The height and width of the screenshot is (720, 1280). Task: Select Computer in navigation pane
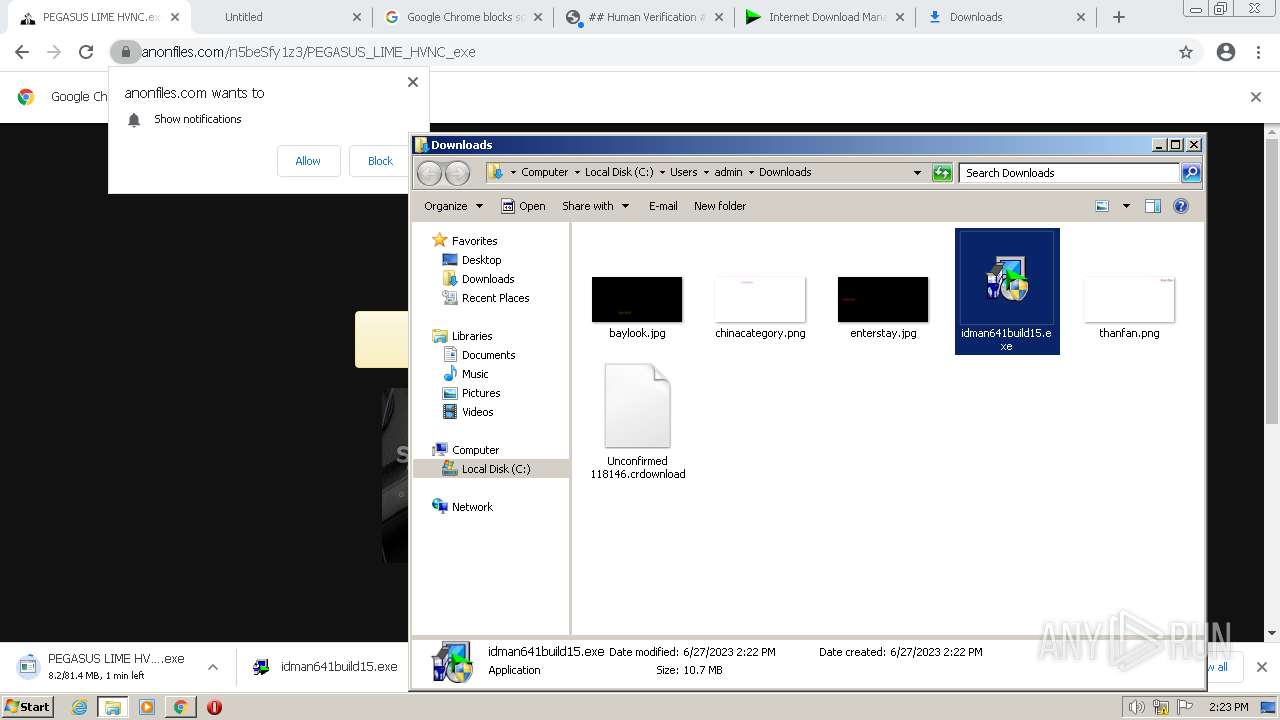[475, 450]
